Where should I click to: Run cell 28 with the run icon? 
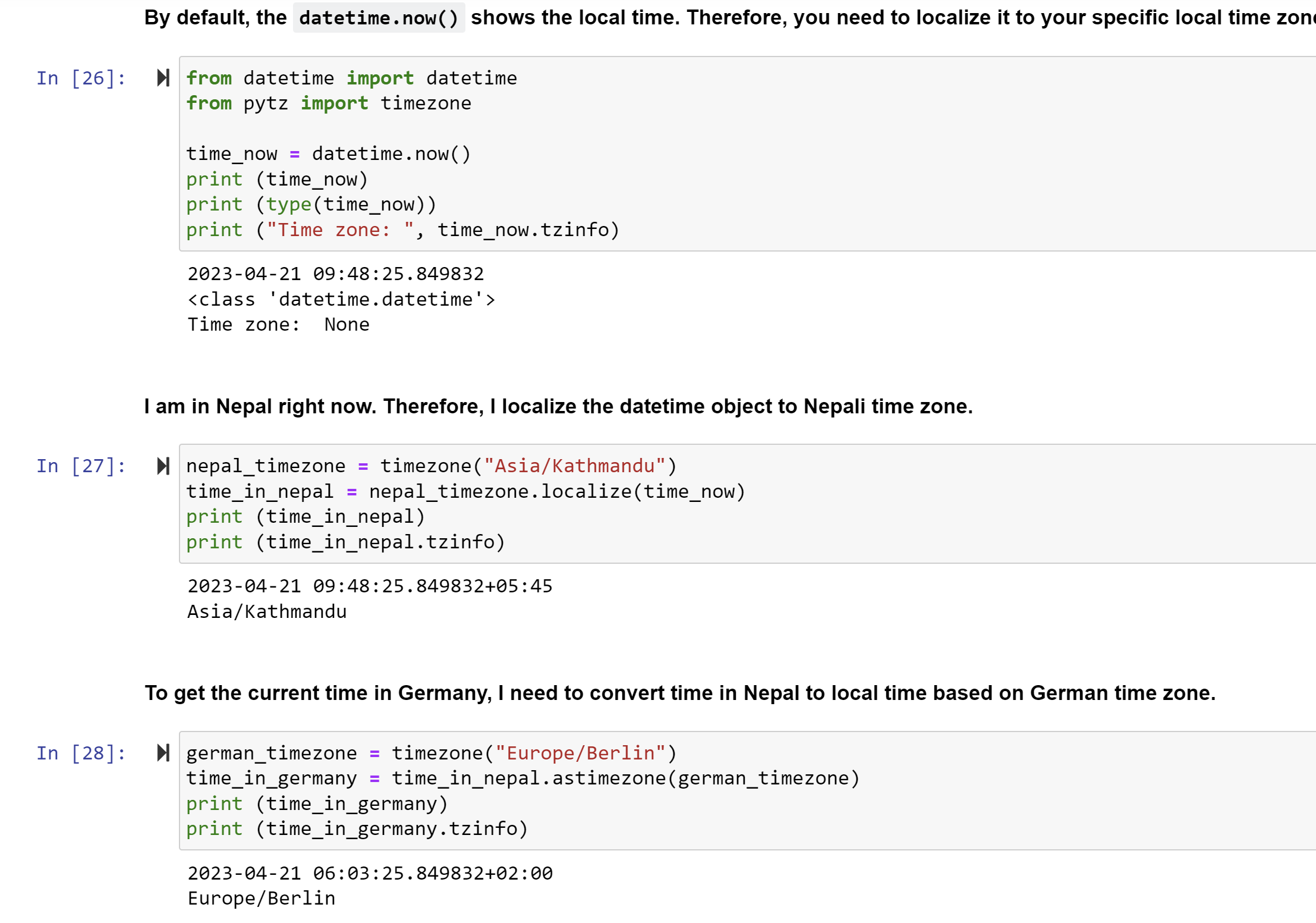coord(163,753)
